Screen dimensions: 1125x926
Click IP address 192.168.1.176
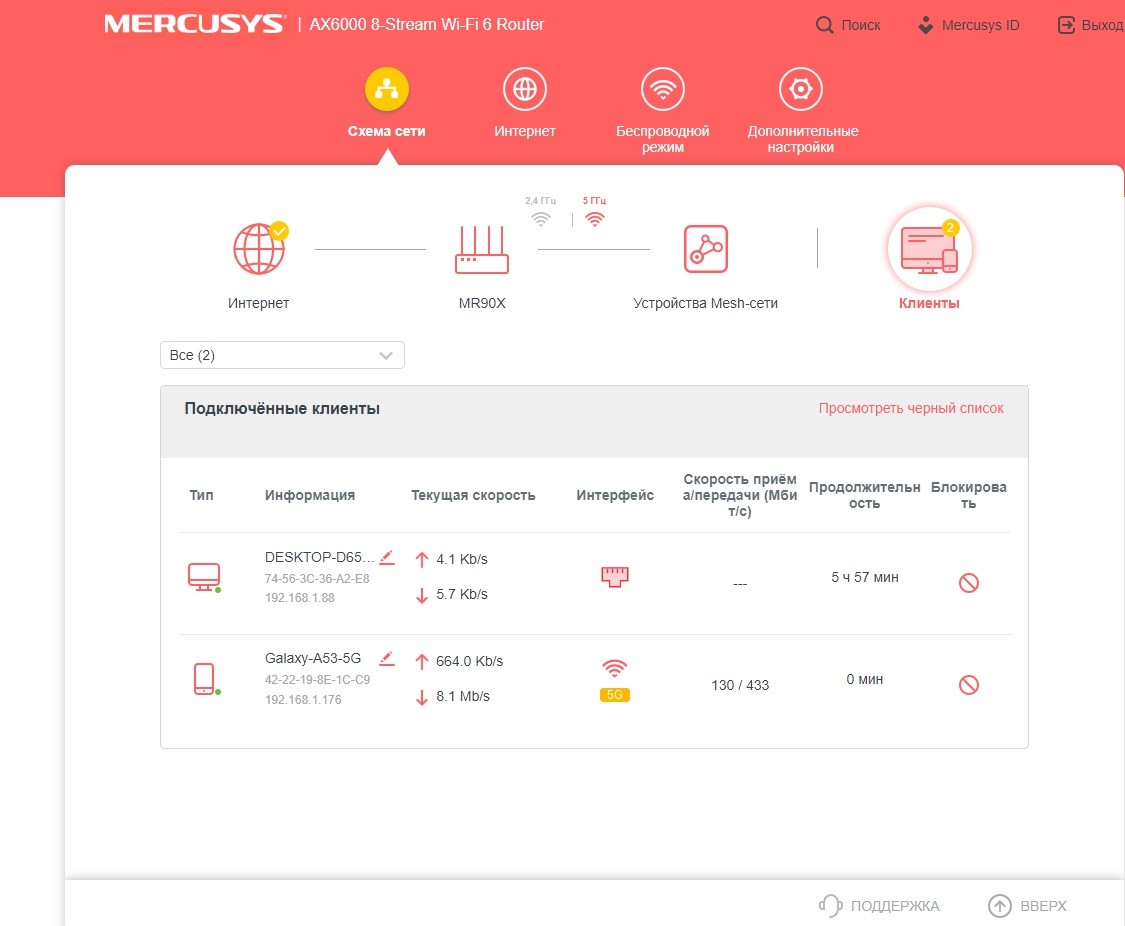303,699
